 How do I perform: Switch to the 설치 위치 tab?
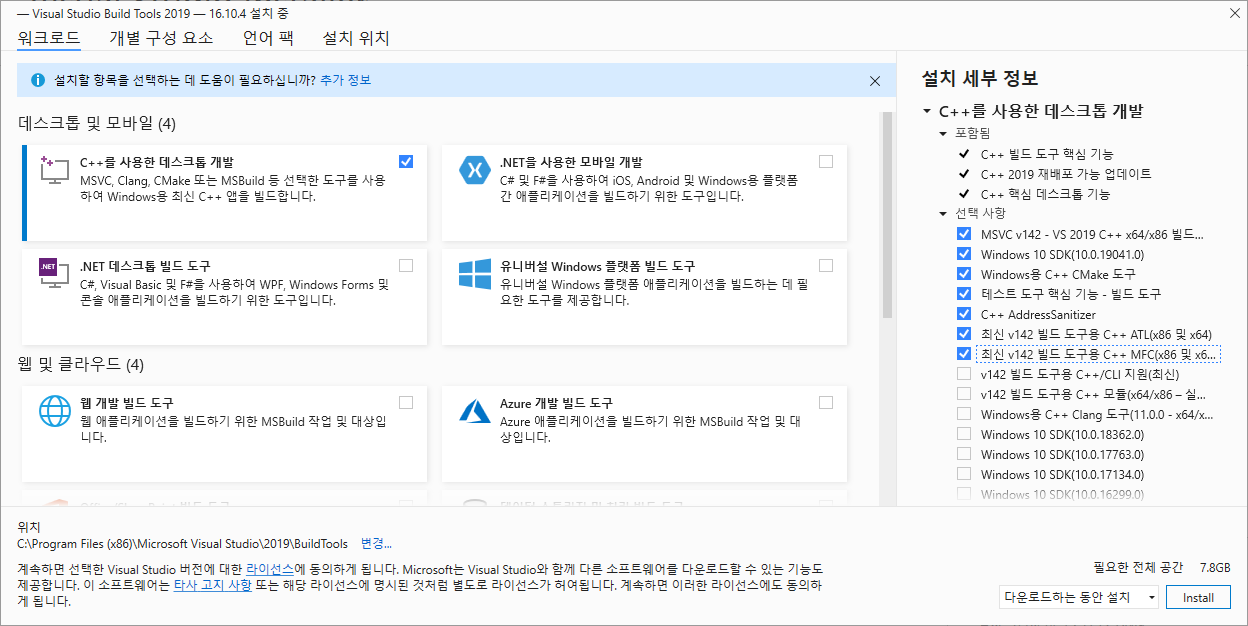coord(356,39)
